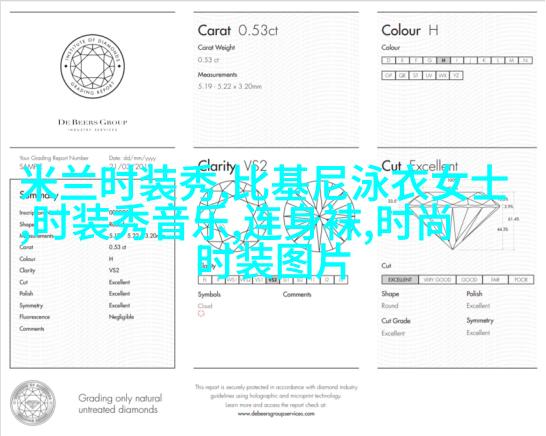
Task: Select the VERY GOOD cut grade cell
Action: pyautogui.click(x=437, y=280)
